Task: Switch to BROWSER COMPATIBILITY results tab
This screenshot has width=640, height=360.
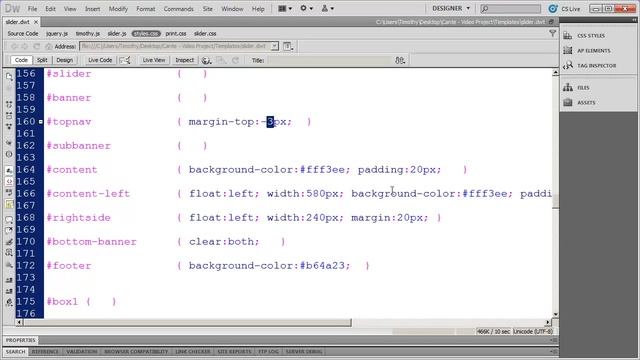Action: point(136,351)
